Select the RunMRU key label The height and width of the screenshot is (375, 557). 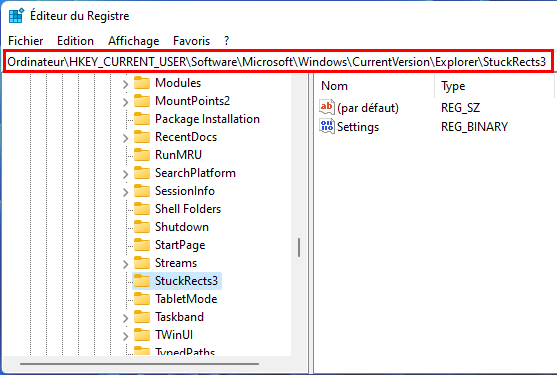pyautogui.click(x=178, y=155)
